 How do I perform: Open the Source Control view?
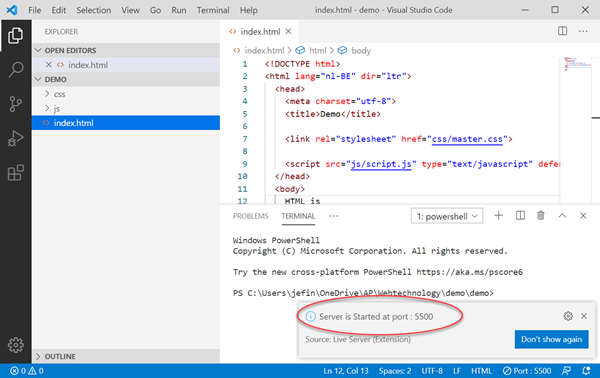[x=15, y=104]
